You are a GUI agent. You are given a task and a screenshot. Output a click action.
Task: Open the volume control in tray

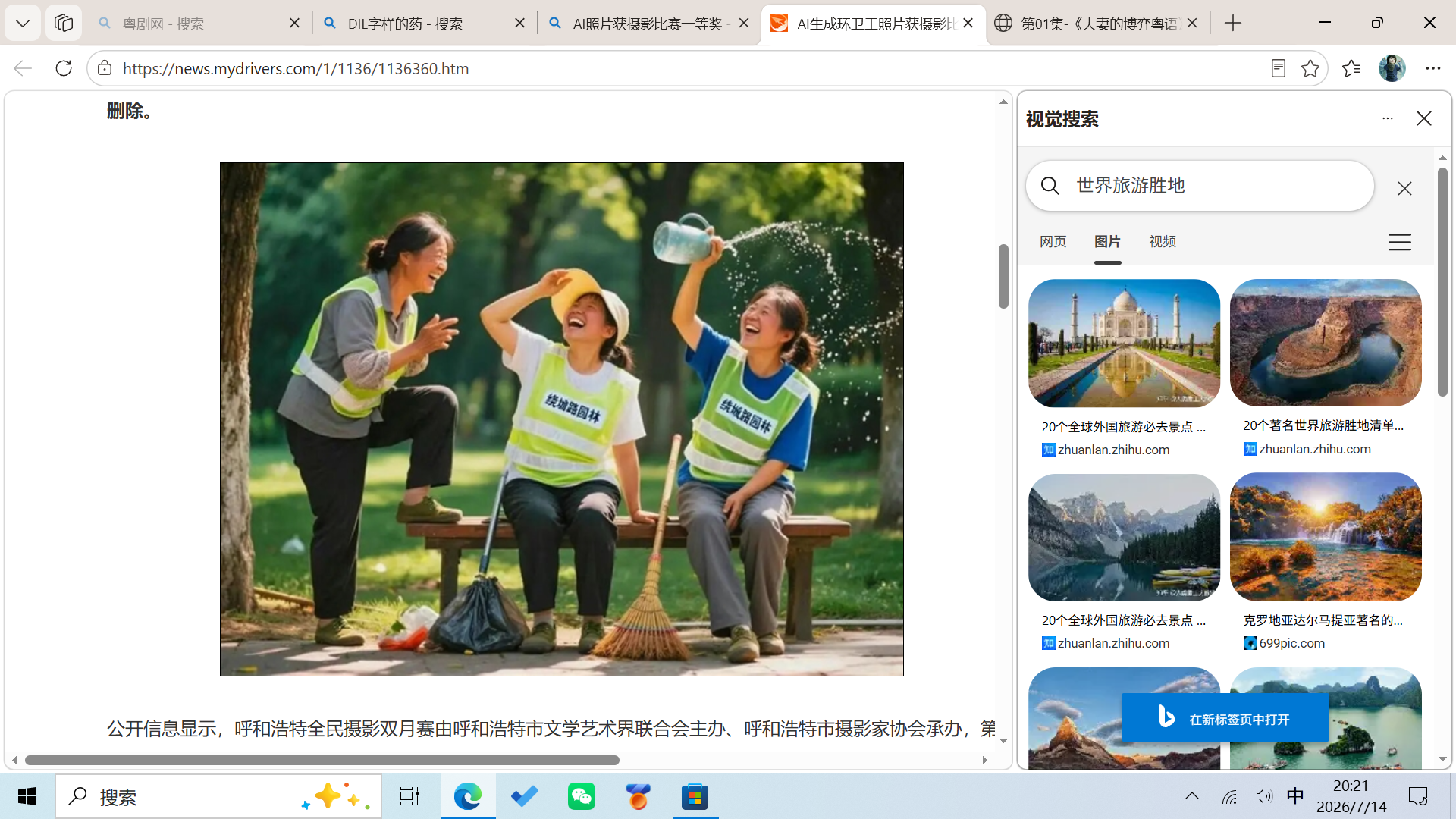click(1263, 796)
